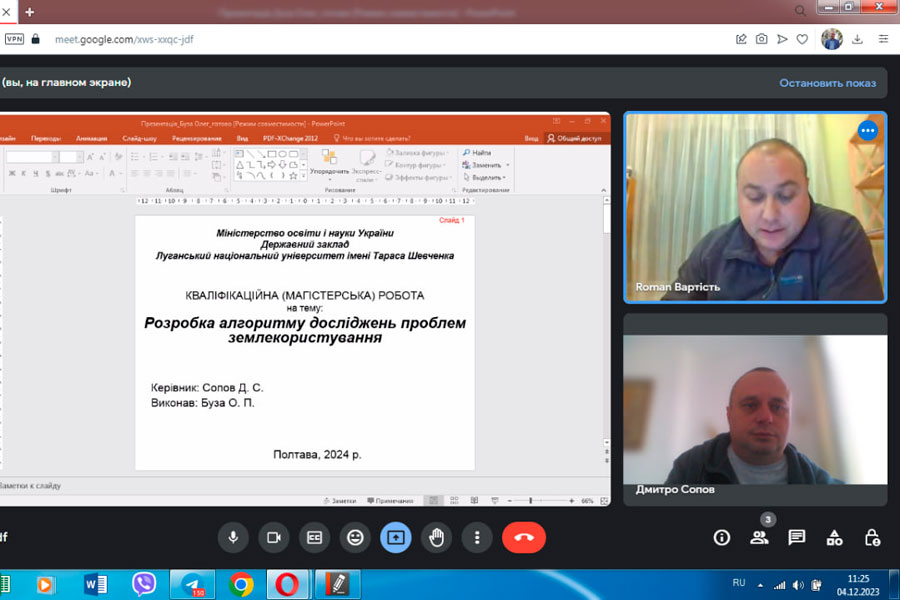This screenshot has height=600, width=900.
Task: Click fit slide to window icon
Action: 604,501
